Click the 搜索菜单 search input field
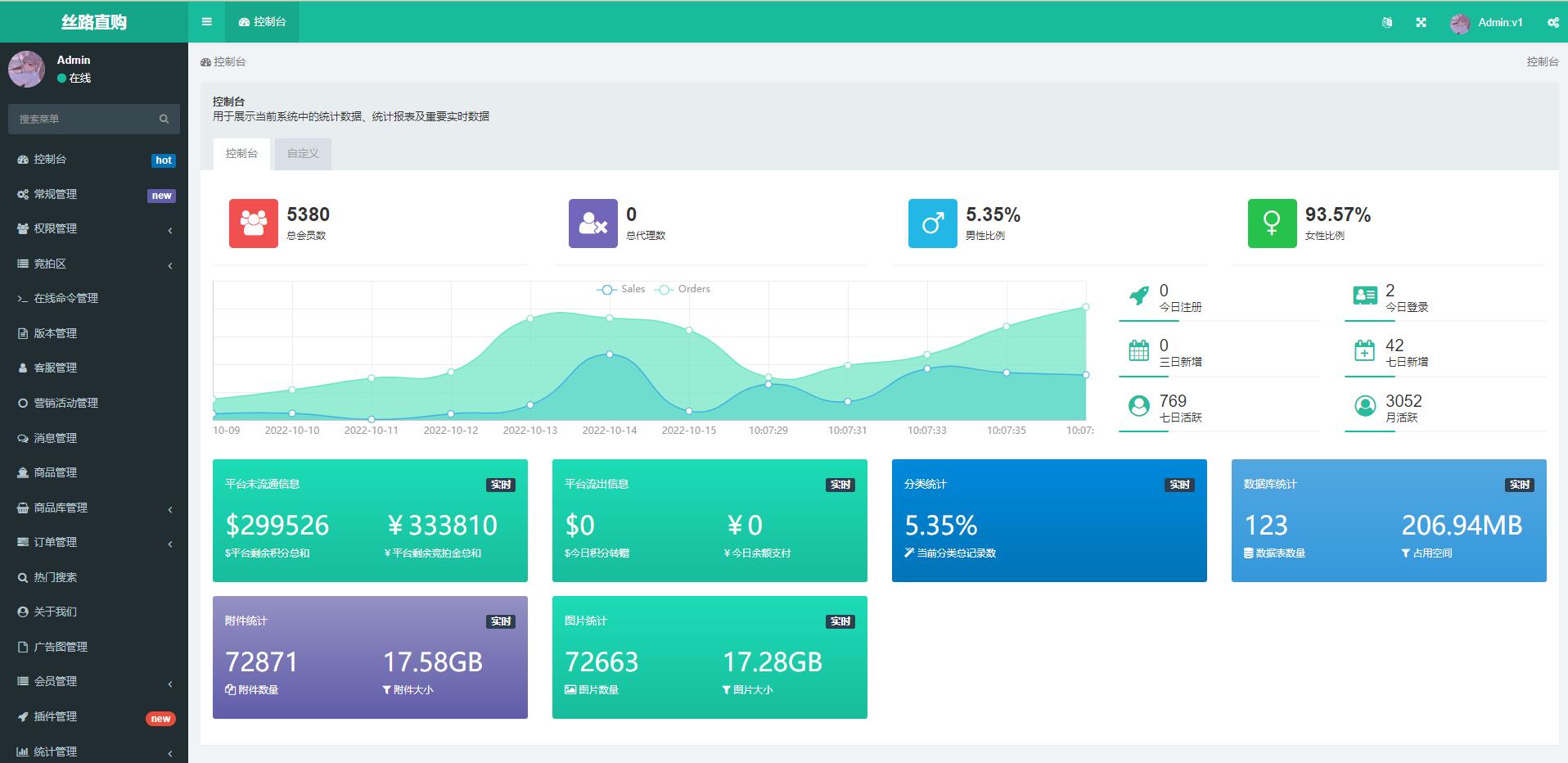The height and width of the screenshot is (763, 1568). 82,120
